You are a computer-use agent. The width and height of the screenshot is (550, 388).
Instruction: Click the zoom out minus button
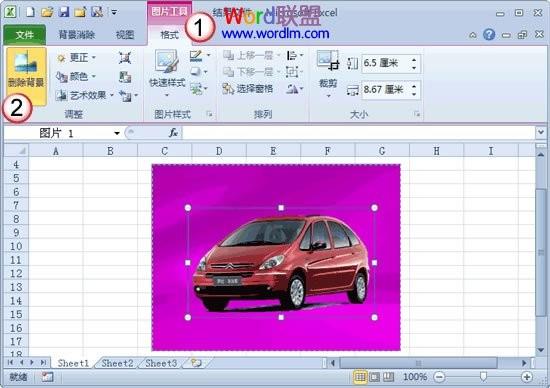(439, 377)
